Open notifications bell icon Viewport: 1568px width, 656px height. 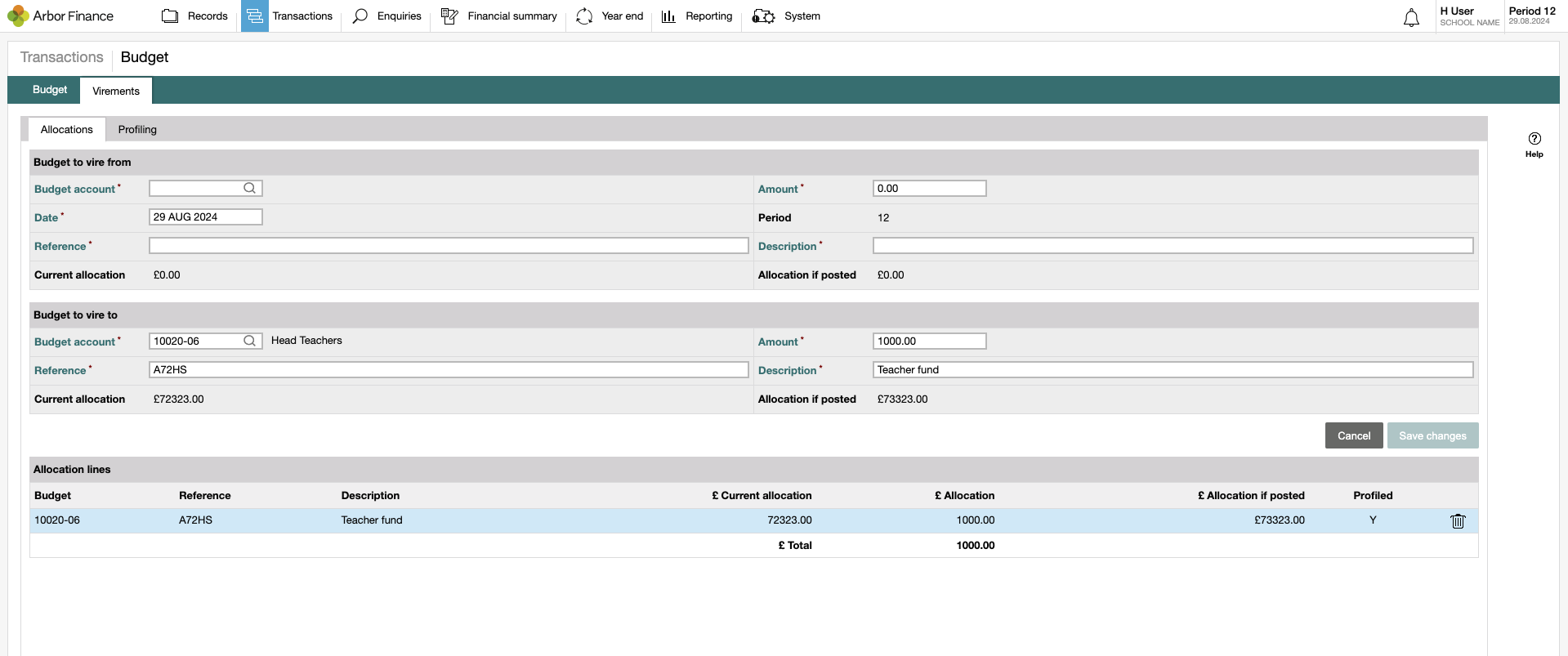coord(1411,17)
